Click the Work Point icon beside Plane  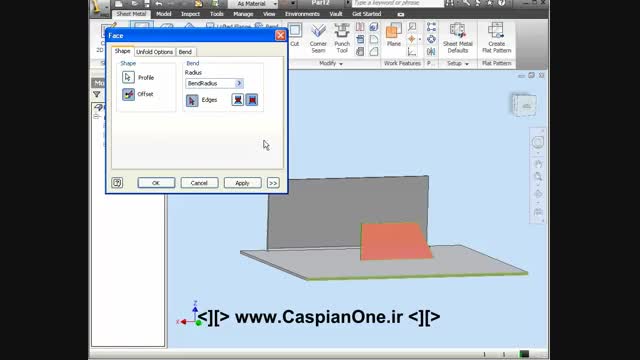click(x=411, y=39)
